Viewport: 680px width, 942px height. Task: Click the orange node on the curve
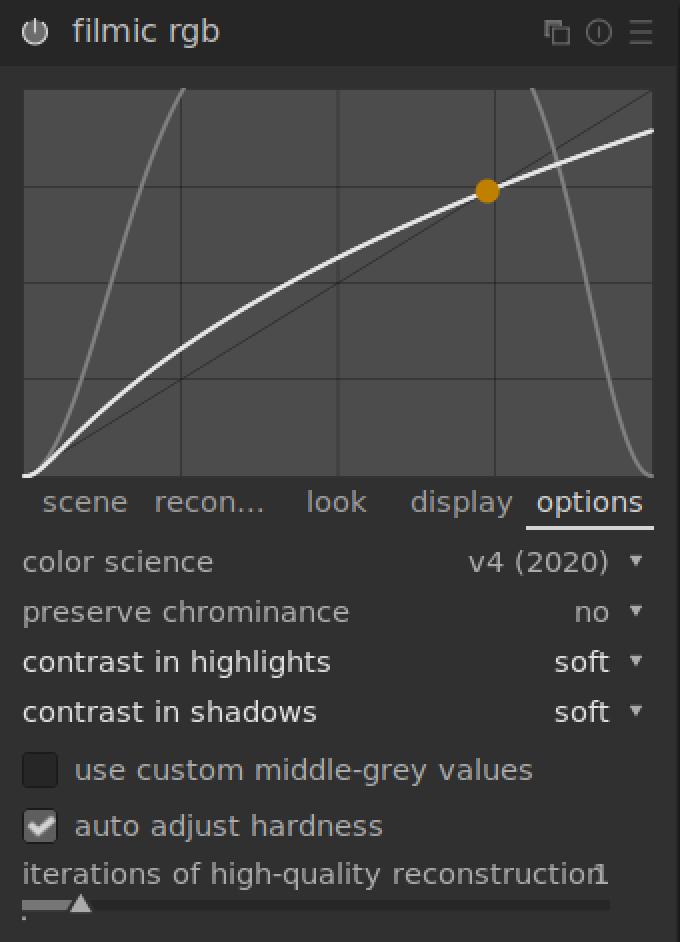(x=487, y=191)
